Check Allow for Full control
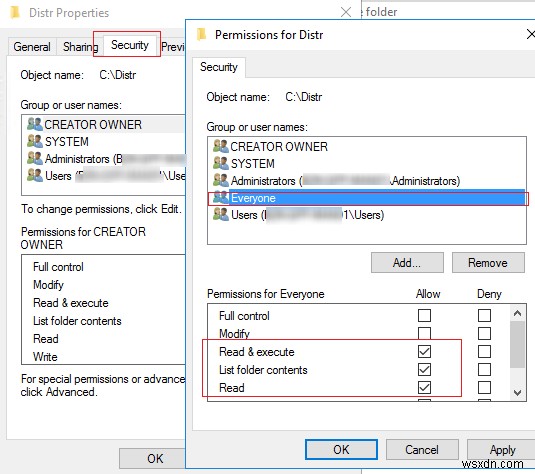Image resolution: width=535 pixels, height=474 pixels. pos(424,315)
